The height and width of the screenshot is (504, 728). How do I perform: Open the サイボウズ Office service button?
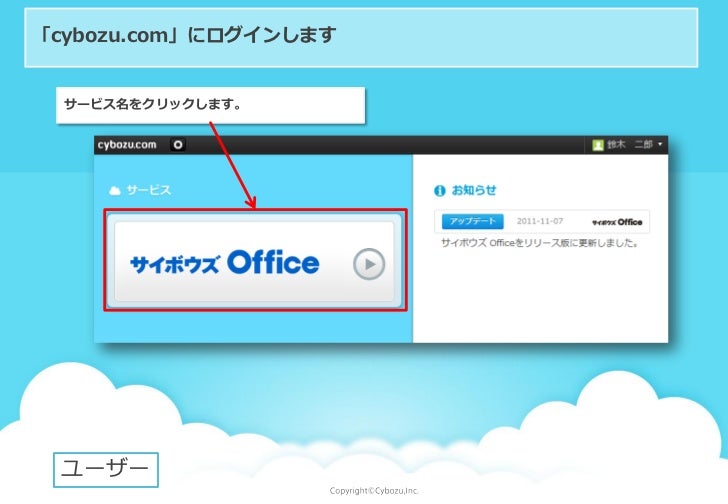[x=255, y=261]
